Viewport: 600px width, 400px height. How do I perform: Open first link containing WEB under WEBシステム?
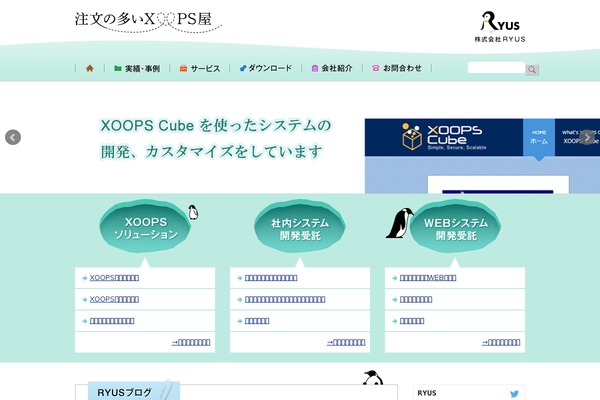428,278
